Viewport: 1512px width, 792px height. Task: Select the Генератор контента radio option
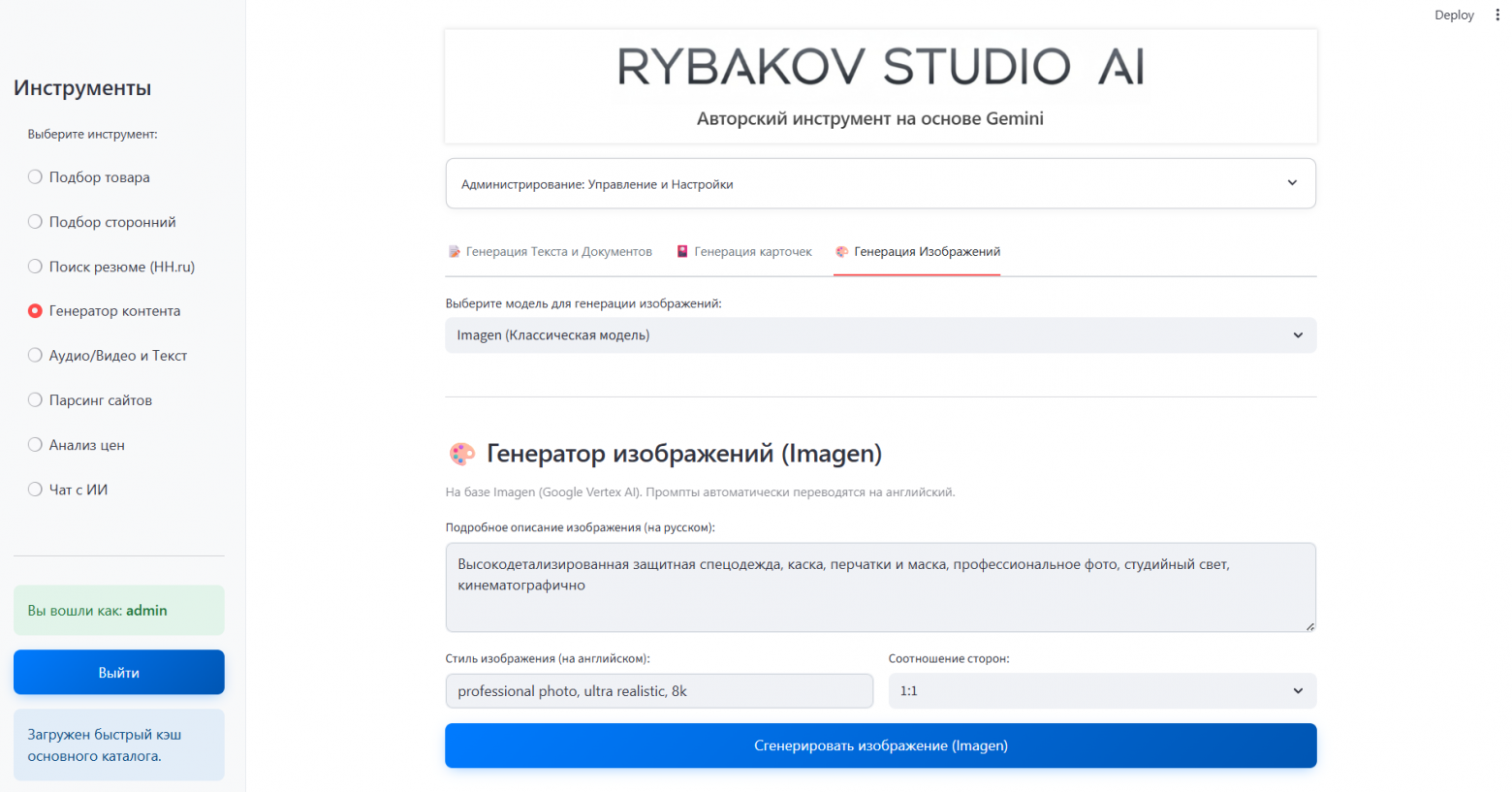(x=105, y=311)
